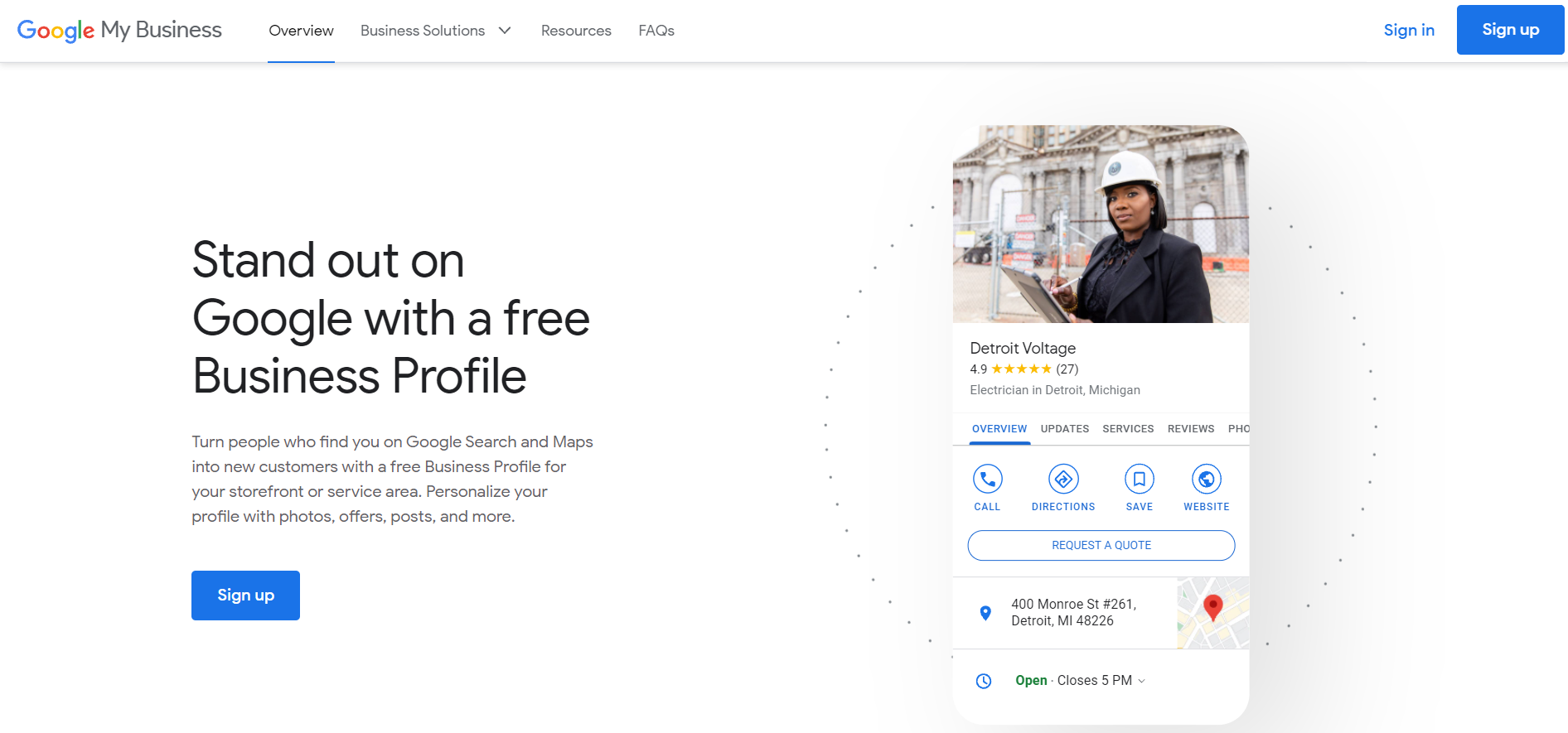Screen dimensions: 1568x733
Task: Click the blue location pin icon
Action: click(x=985, y=613)
